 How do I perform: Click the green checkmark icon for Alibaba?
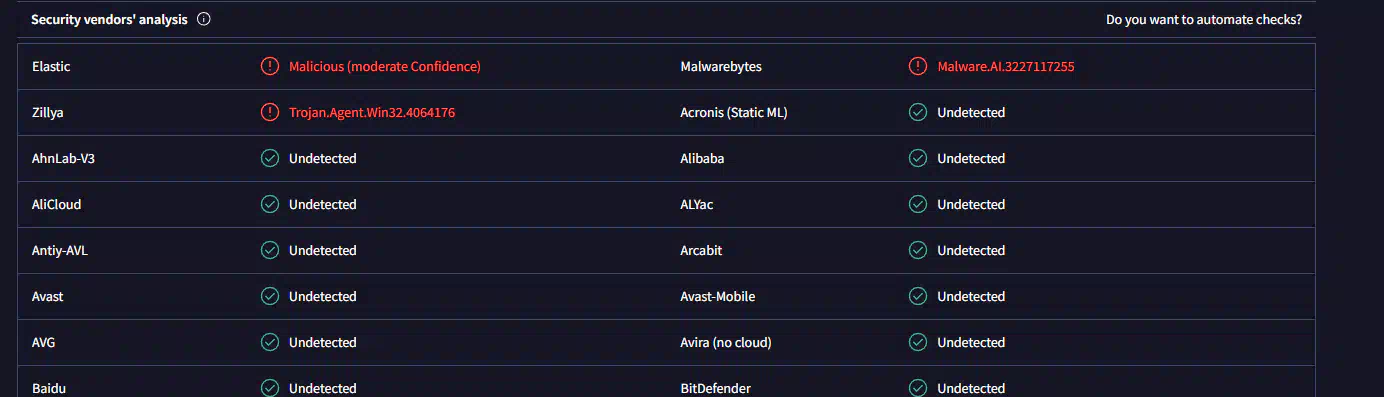(x=918, y=158)
